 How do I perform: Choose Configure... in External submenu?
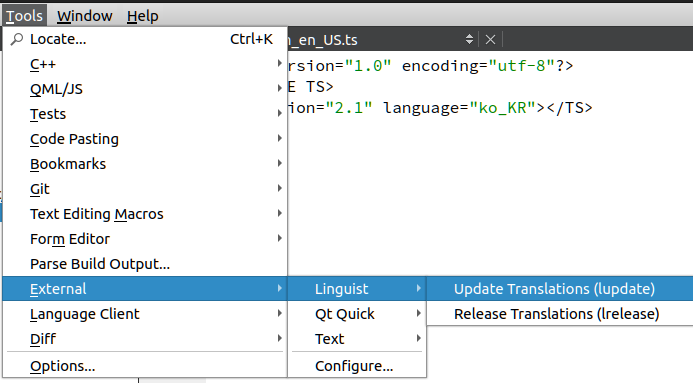pos(357,366)
